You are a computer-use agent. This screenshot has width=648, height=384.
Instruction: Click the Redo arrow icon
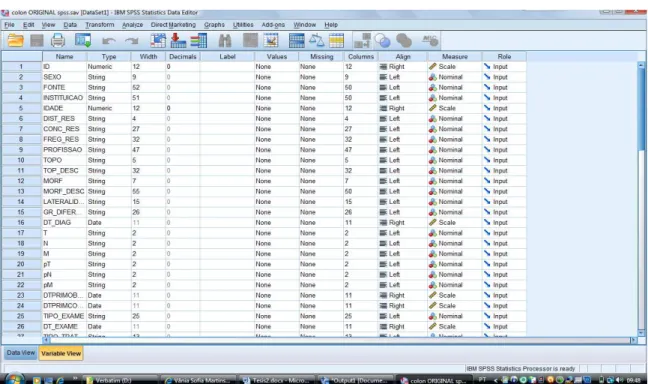132,41
